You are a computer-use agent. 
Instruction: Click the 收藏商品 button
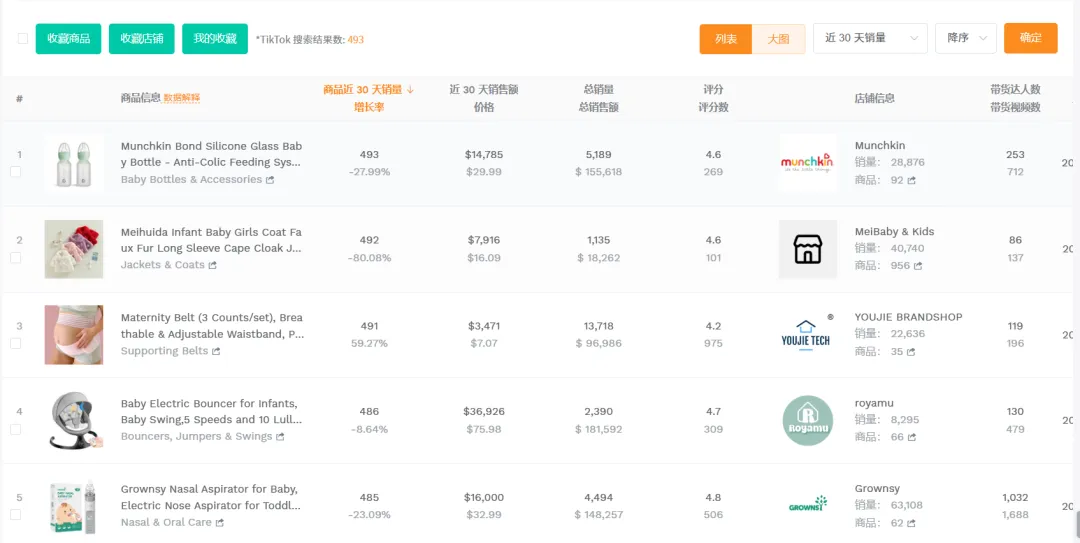tap(68, 39)
